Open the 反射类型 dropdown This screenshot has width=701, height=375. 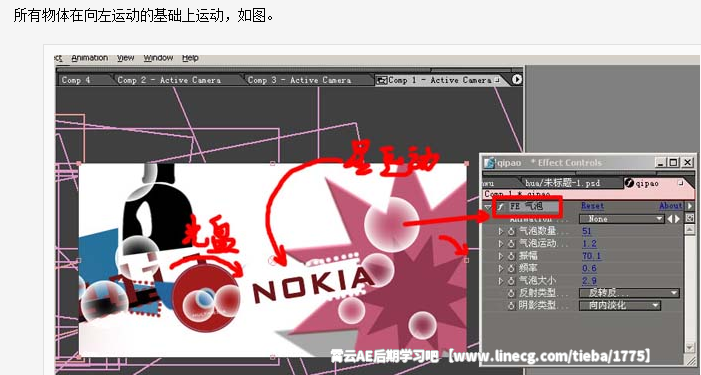tap(629, 293)
